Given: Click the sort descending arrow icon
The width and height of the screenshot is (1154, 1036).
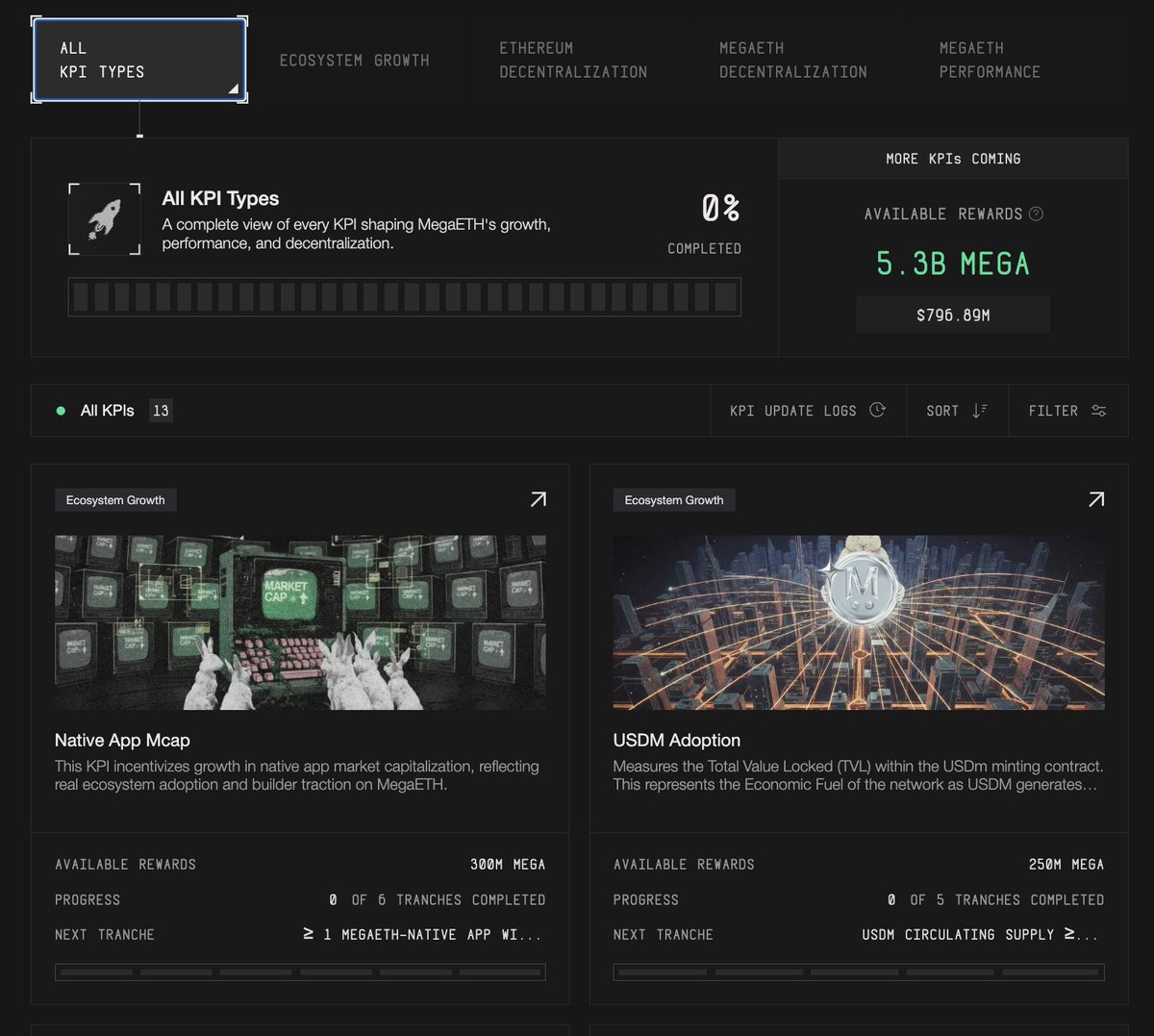Looking at the screenshot, I should tap(980, 410).
